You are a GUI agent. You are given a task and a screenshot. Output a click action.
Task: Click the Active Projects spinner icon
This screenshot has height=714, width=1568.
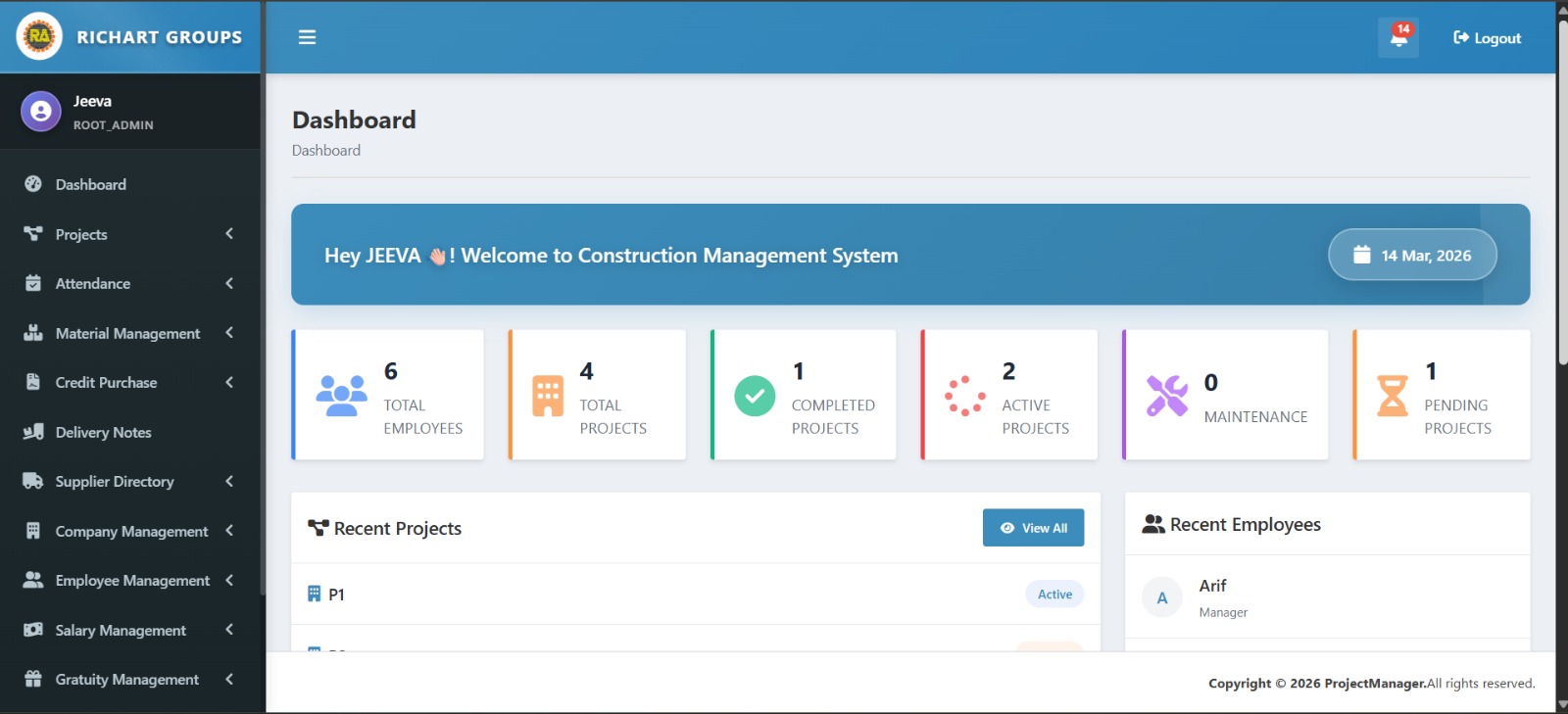click(x=964, y=396)
